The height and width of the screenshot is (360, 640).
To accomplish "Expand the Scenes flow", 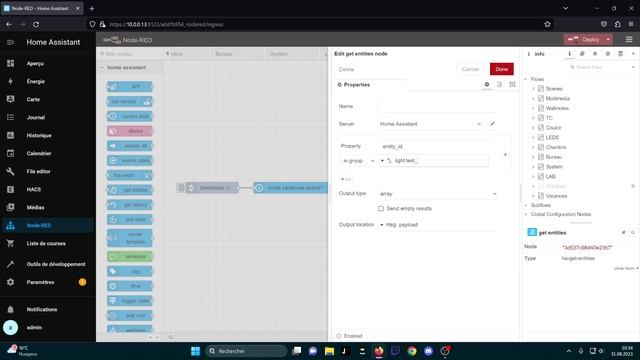I will click(533, 89).
